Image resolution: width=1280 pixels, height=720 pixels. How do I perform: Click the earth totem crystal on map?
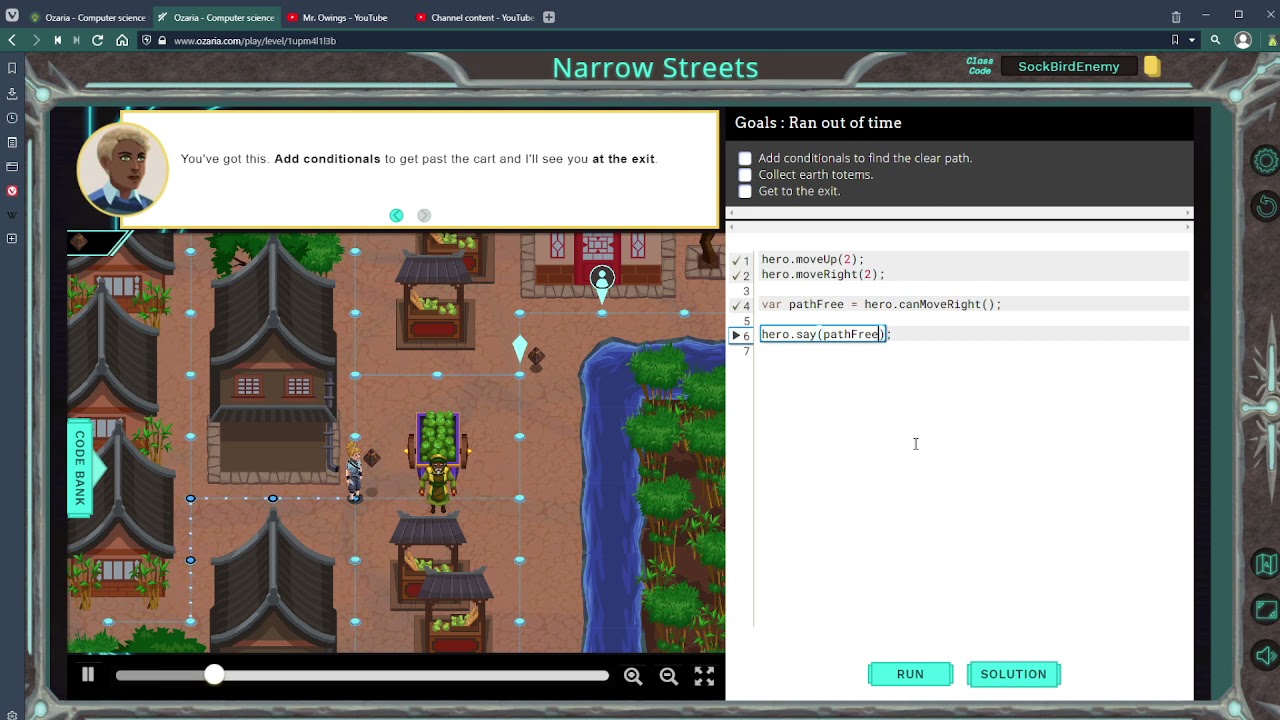pos(519,348)
